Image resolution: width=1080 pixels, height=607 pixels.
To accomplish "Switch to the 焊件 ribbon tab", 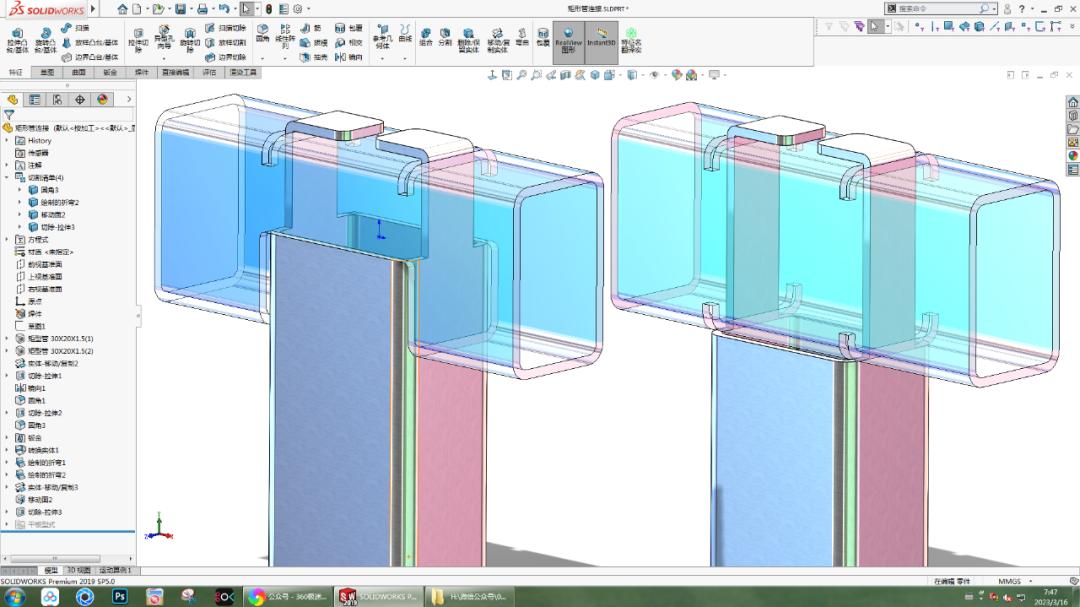I will click(x=141, y=73).
